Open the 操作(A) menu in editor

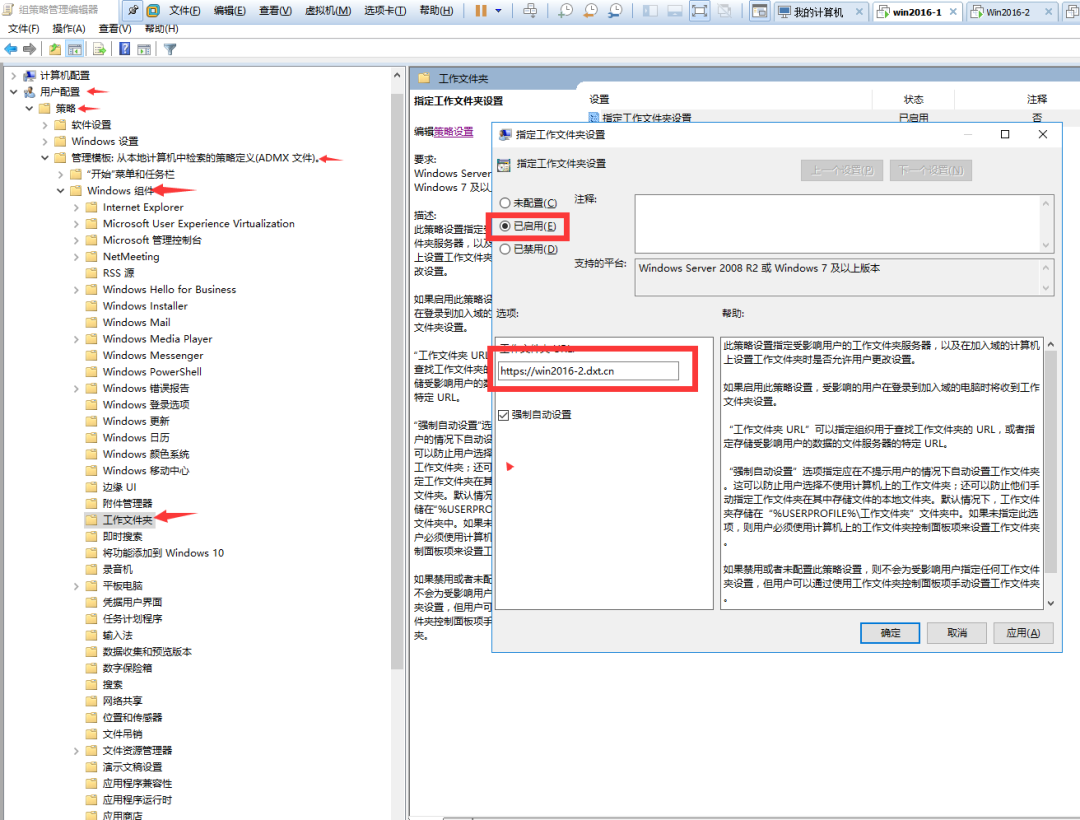pyautogui.click(x=69, y=28)
